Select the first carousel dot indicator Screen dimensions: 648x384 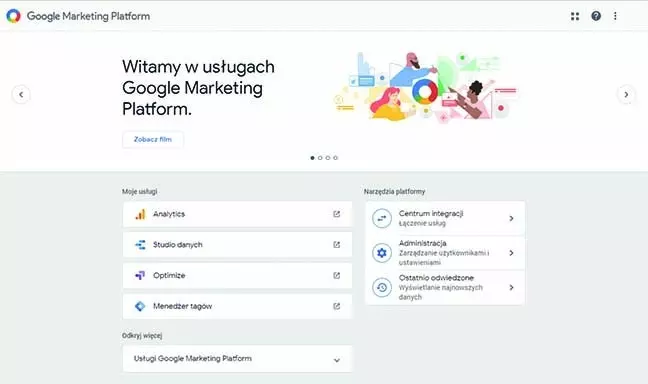(x=312, y=158)
